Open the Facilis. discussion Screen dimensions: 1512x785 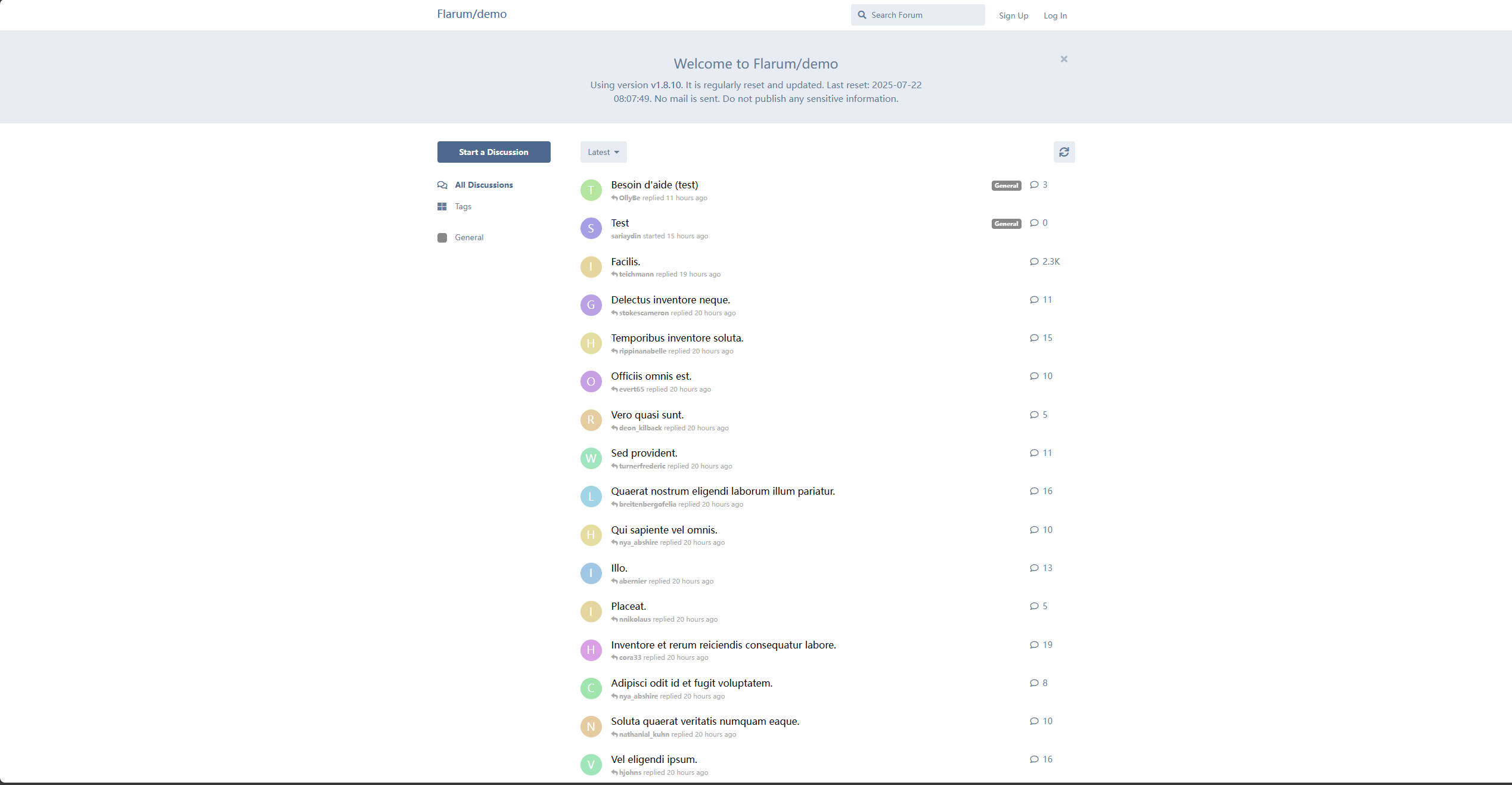tap(625, 262)
